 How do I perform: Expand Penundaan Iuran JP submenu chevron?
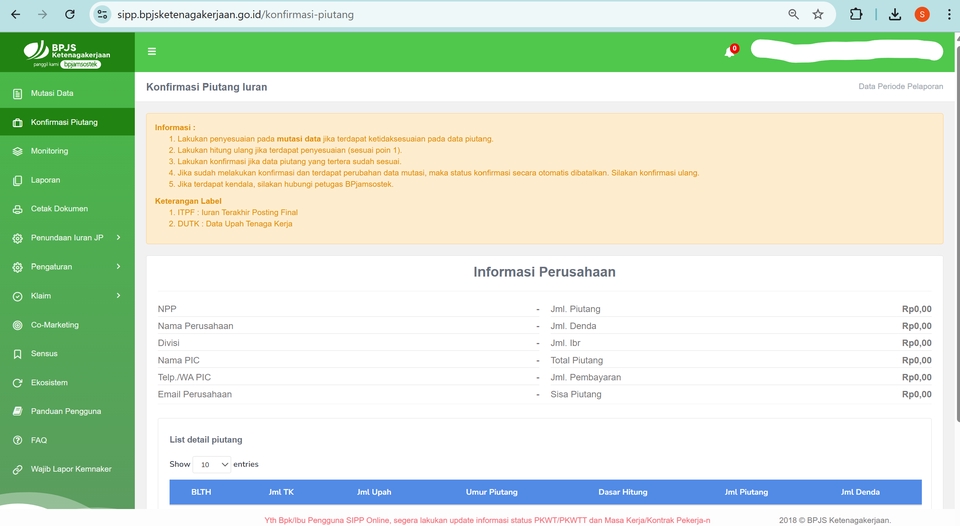tap(118, 238)
